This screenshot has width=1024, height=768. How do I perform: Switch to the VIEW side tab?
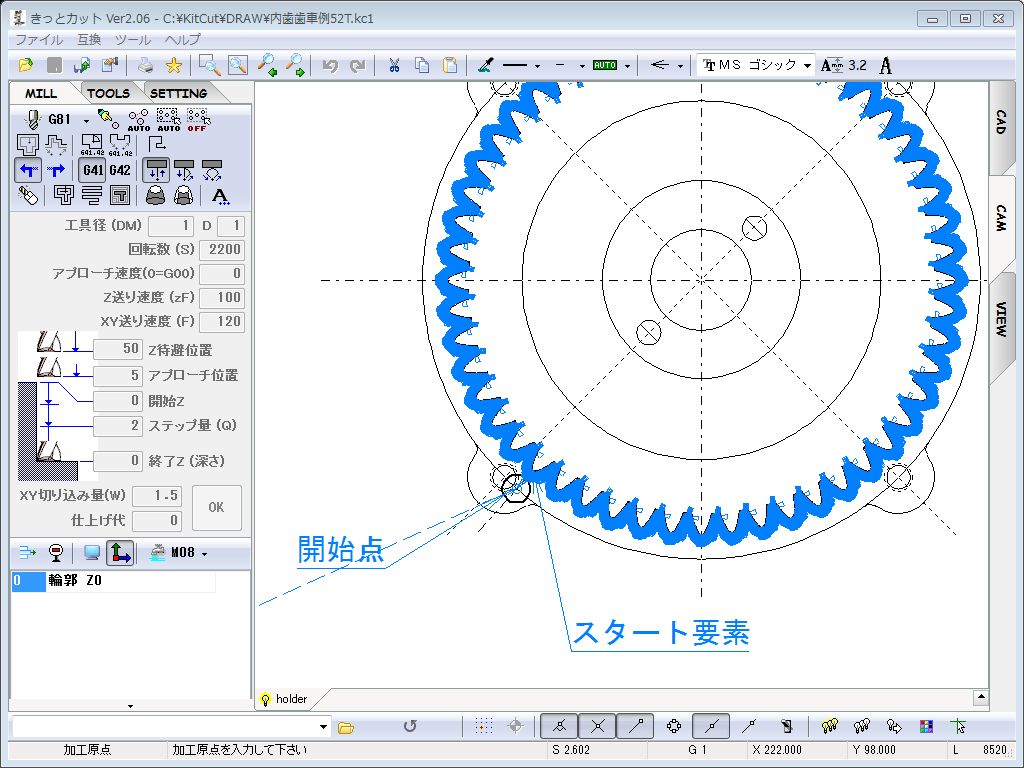pyautogui.click(x=1001, y=319)
